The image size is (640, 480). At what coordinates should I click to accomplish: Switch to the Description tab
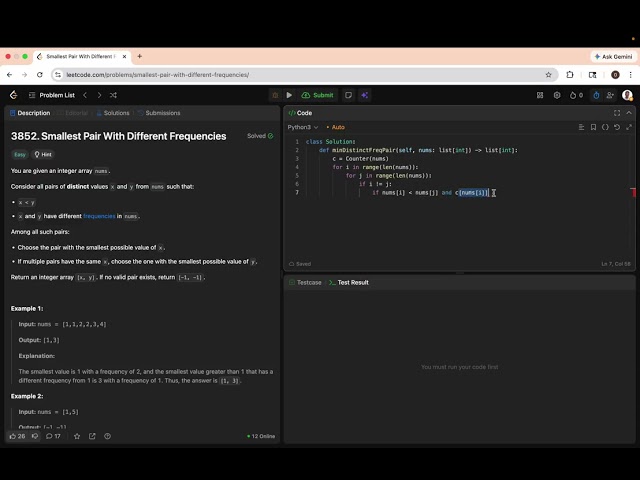click(x=30, y=113)
